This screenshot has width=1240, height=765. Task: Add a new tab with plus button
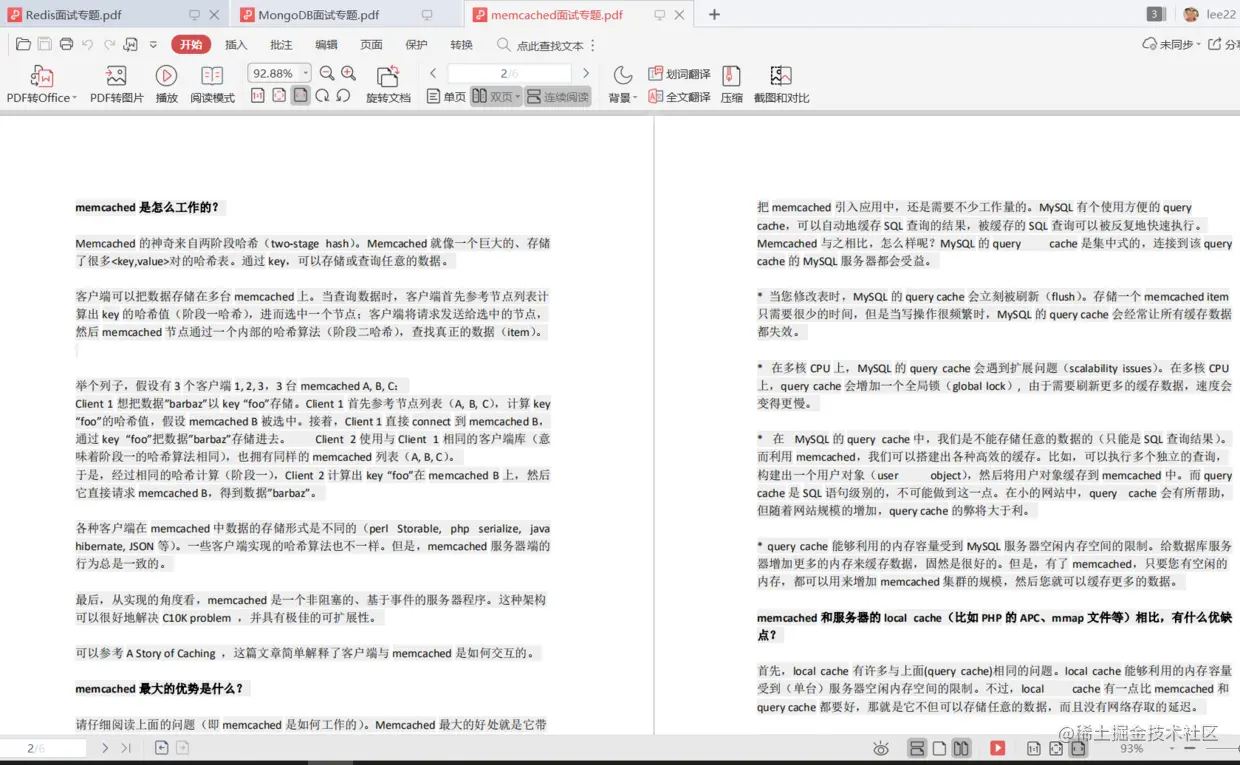pyautogui.click(x=714, y=15)
